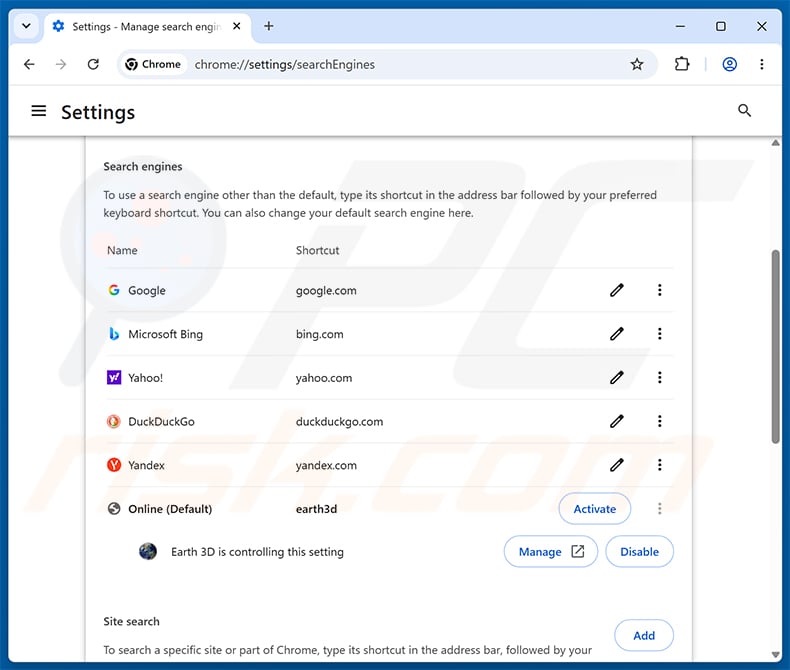
Task: Open more actions for Online (Default)
Action: [x=660, y=509]
